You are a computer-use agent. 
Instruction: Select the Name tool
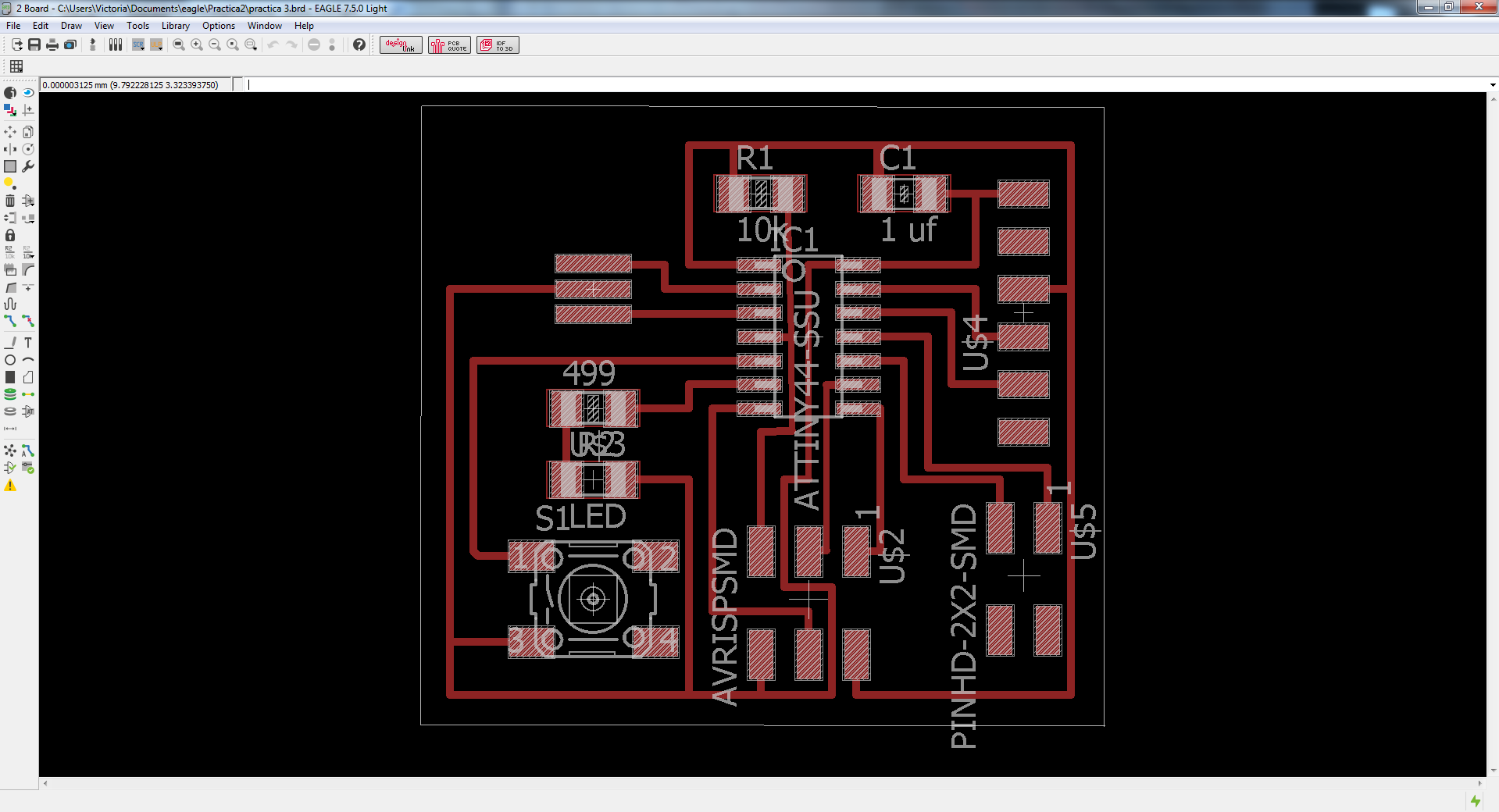tap(10, 252)
